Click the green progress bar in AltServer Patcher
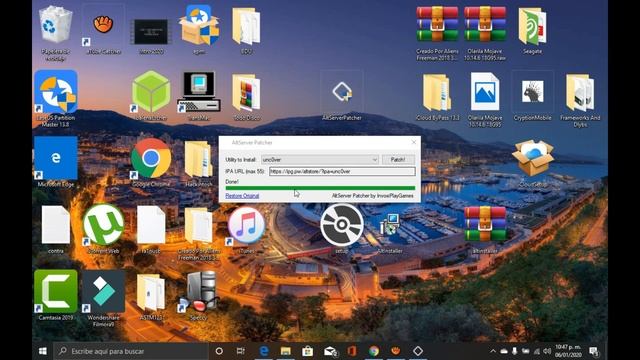640x360 pixels. (320, 188)
